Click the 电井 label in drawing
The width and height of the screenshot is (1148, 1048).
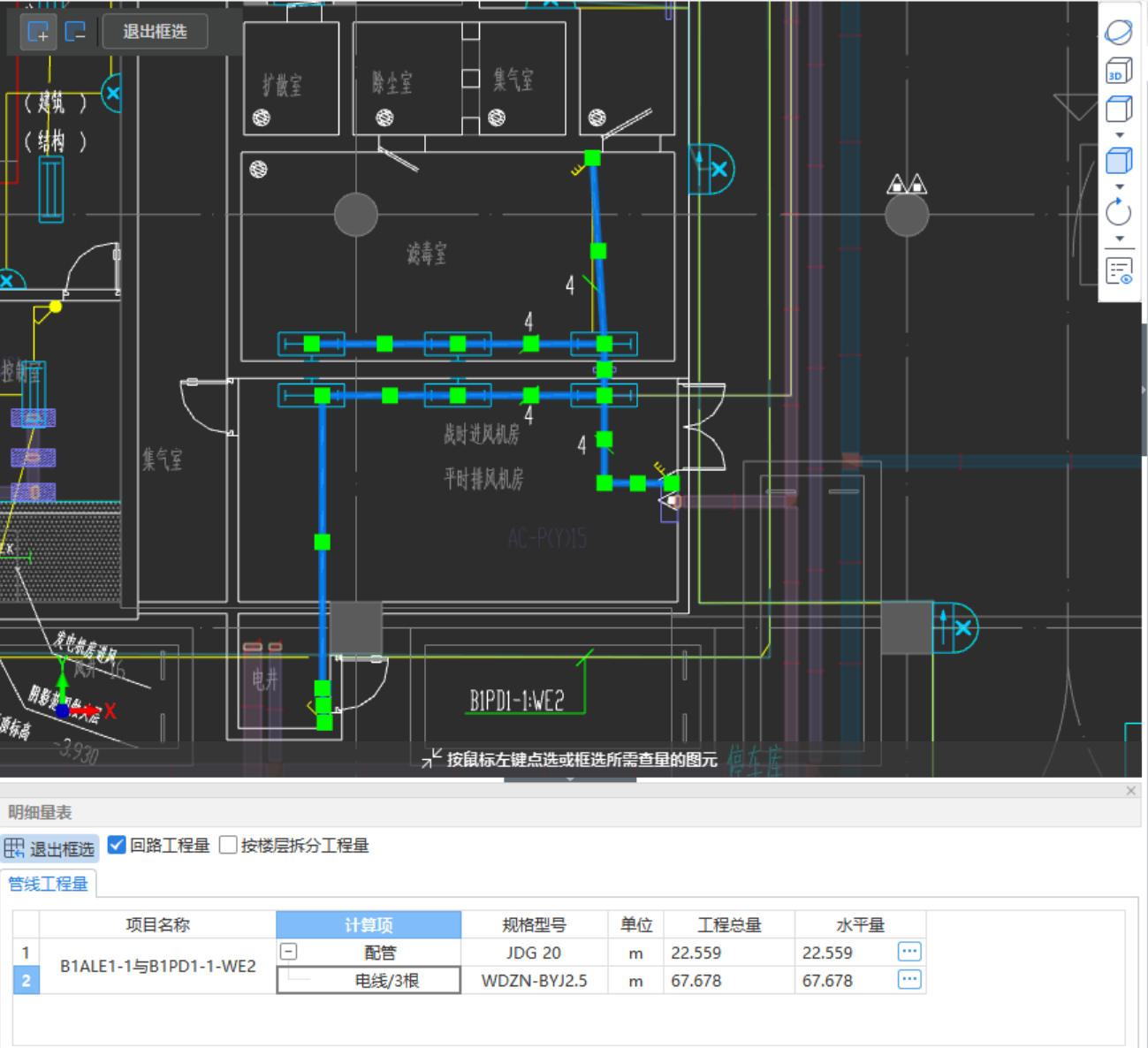point(265,680)
